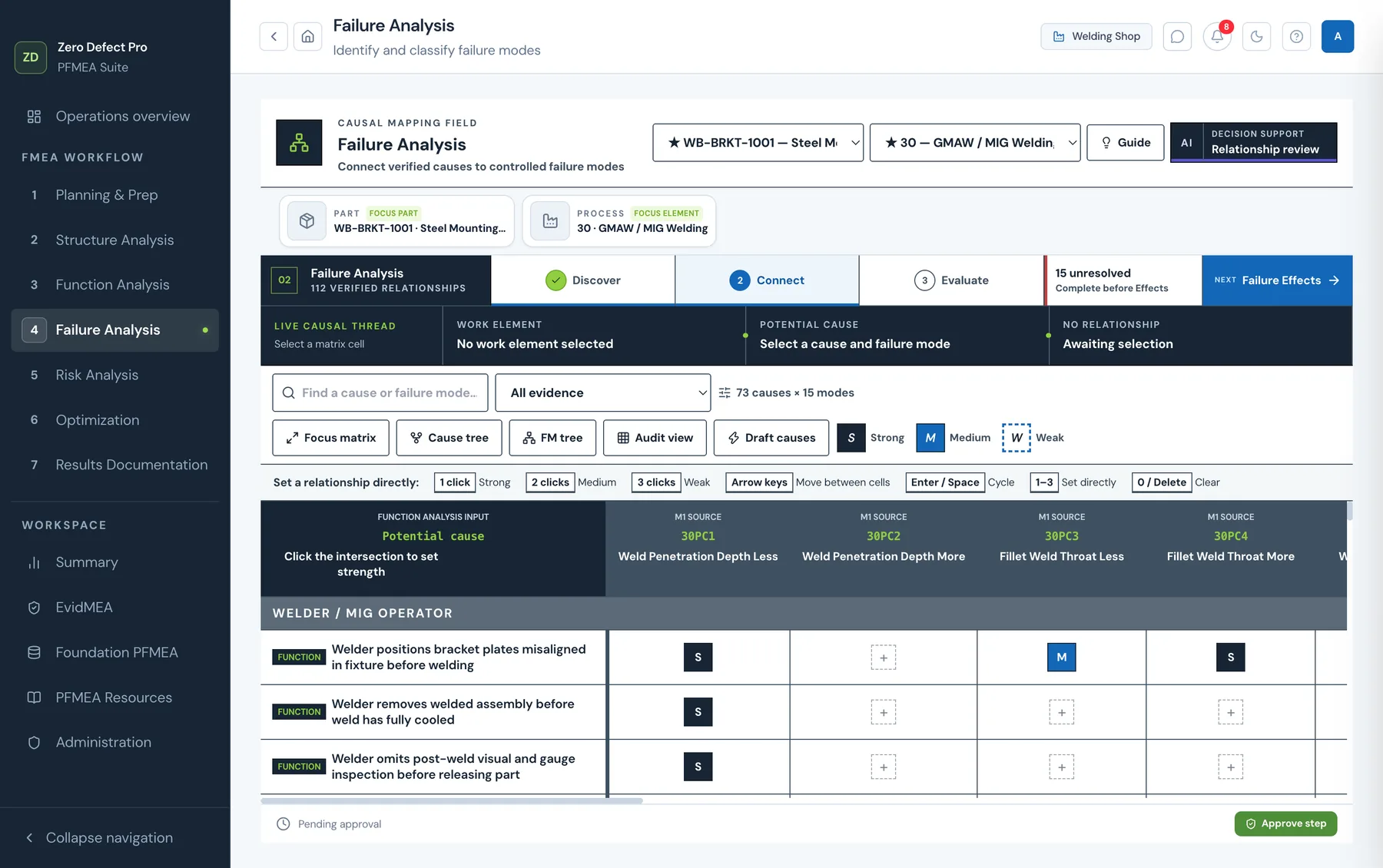Click the horizontal scrollbar below the matrix
The image size is (1383, 868).
[x=452, y=800]
